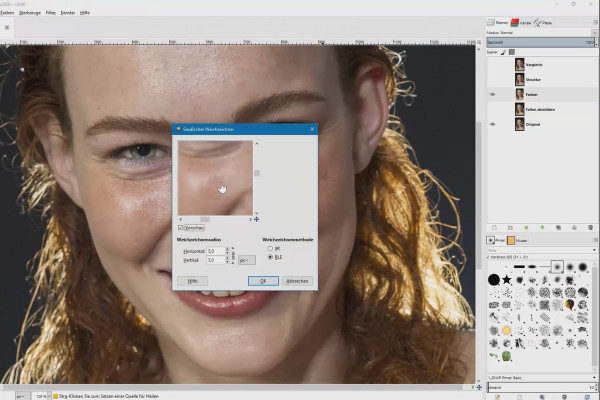Click the canvas navigation icon at bottom right
The height and width of the screenshot is (400, 600).
pos(479,387)
